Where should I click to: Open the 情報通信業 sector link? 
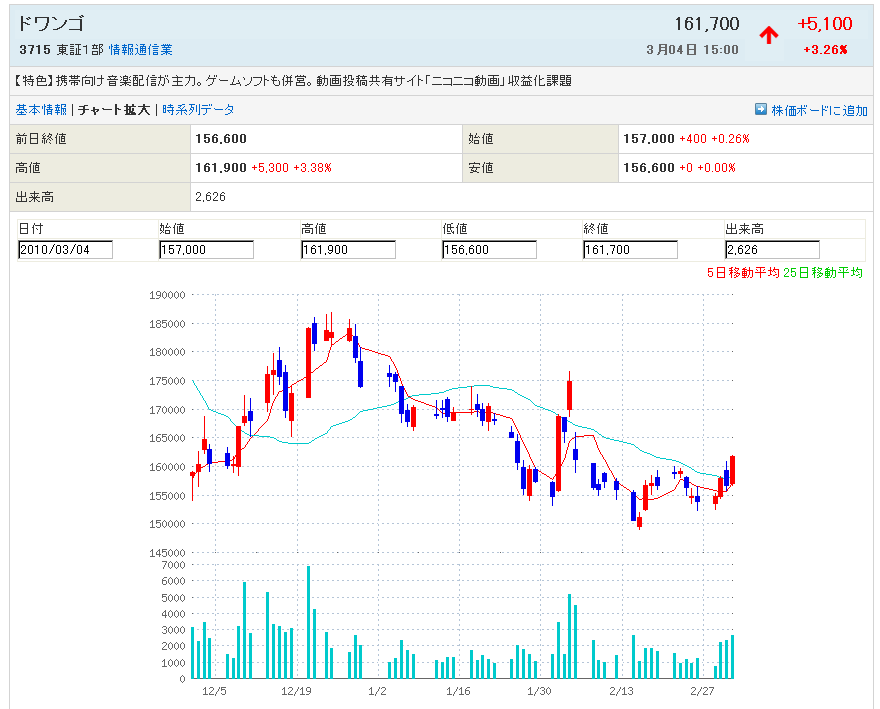click(x=140, y=50)
